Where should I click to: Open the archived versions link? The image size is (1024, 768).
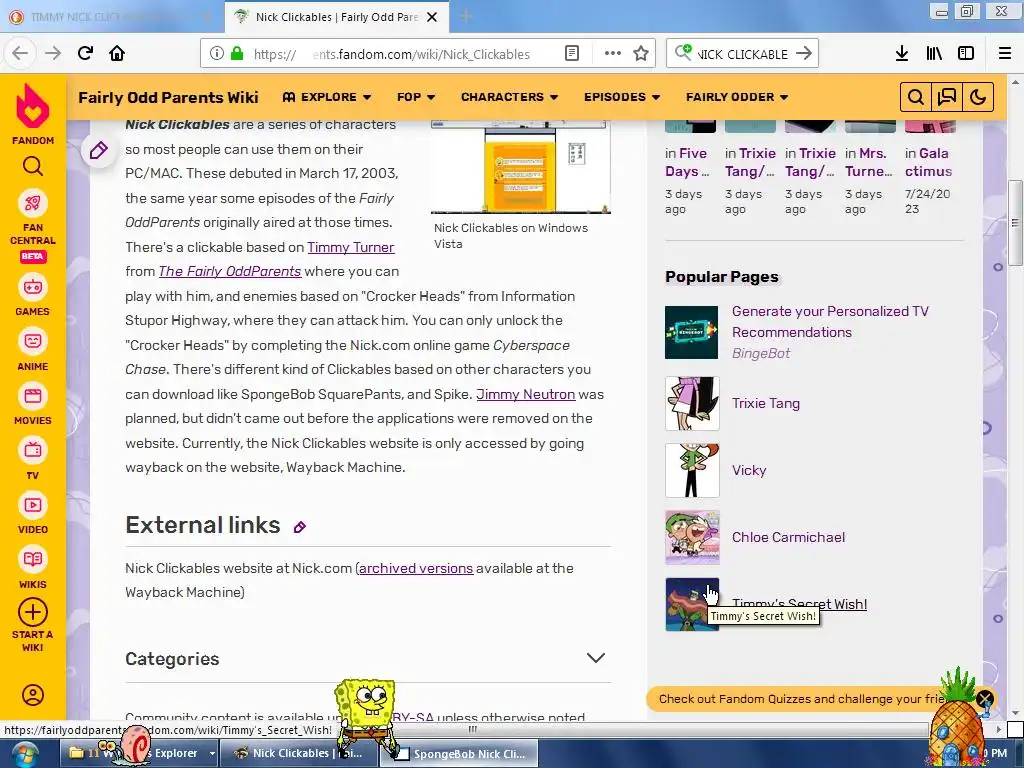416,568
